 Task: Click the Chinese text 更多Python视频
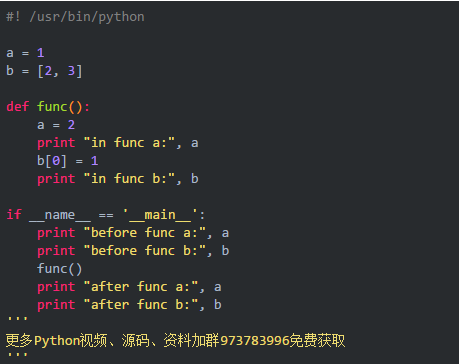point(56,341)
